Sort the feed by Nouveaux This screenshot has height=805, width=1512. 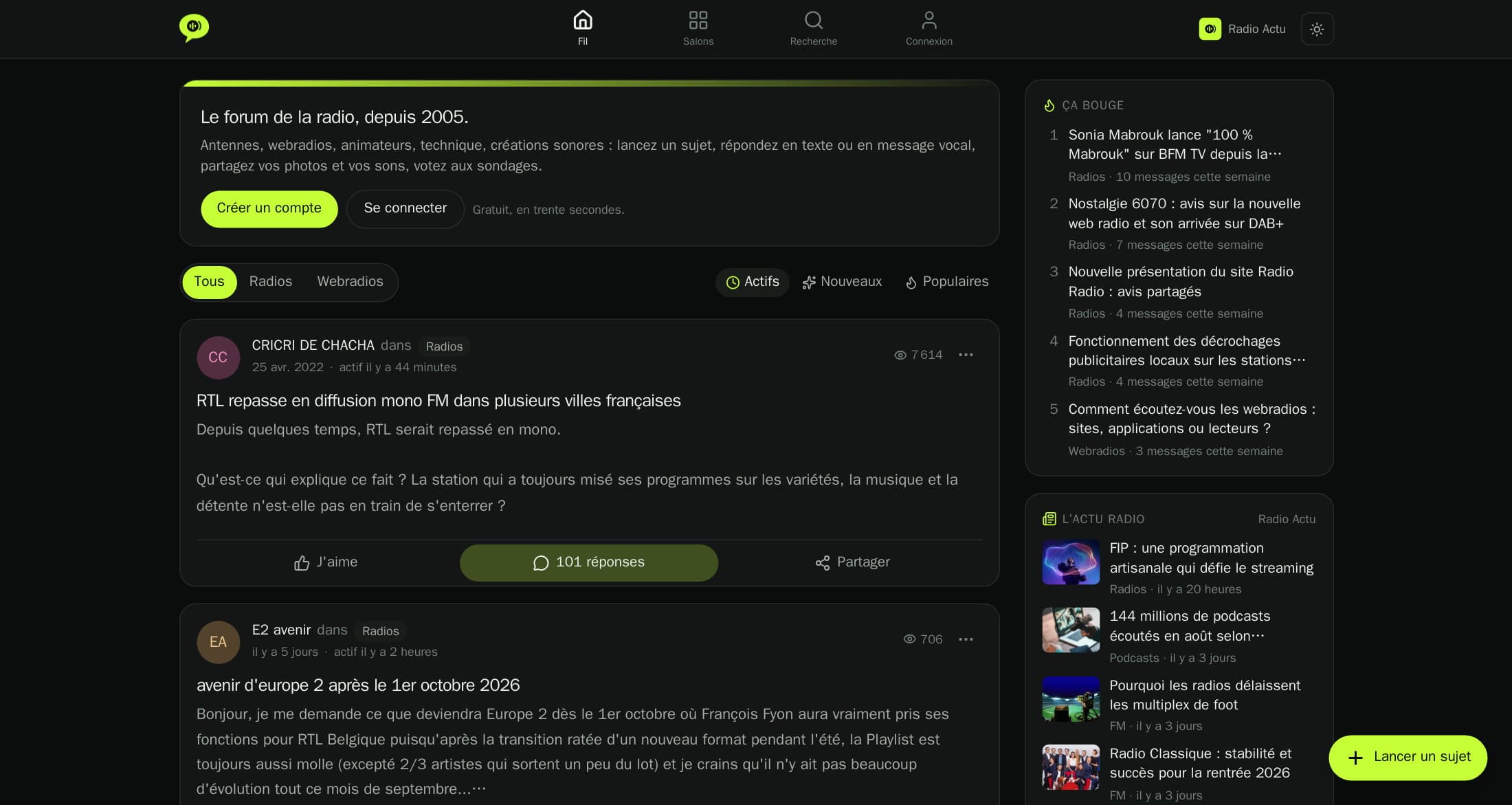click(842, 282)
